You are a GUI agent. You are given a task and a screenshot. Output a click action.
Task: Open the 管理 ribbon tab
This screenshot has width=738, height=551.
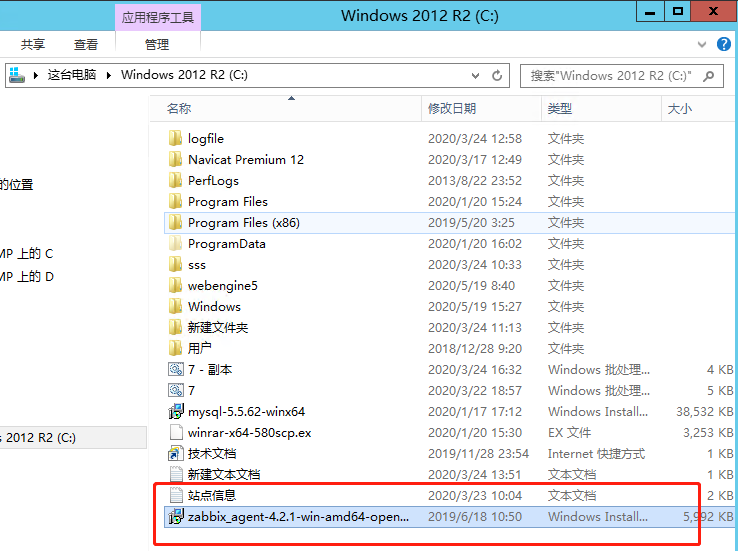pos(157,45)
